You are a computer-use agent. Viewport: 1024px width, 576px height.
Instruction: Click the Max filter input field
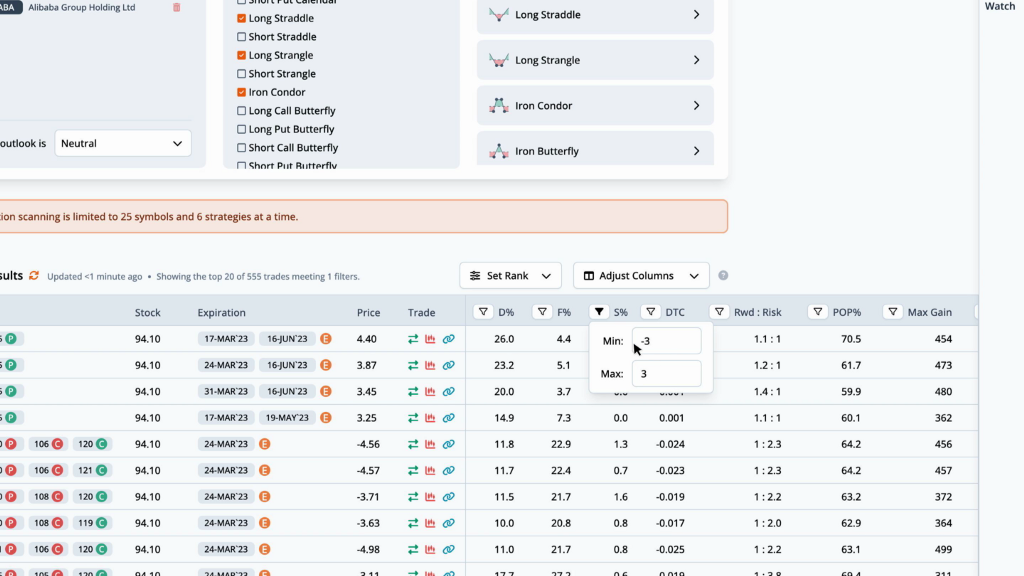click(x=666, y=374)
